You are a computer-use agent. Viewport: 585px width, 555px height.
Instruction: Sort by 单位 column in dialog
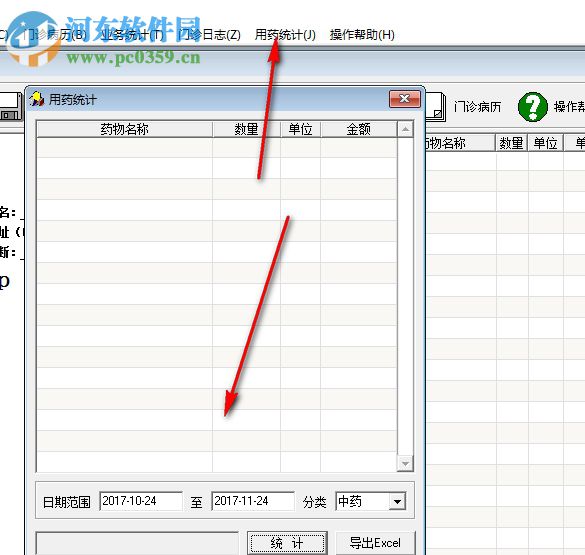point(300,129)
